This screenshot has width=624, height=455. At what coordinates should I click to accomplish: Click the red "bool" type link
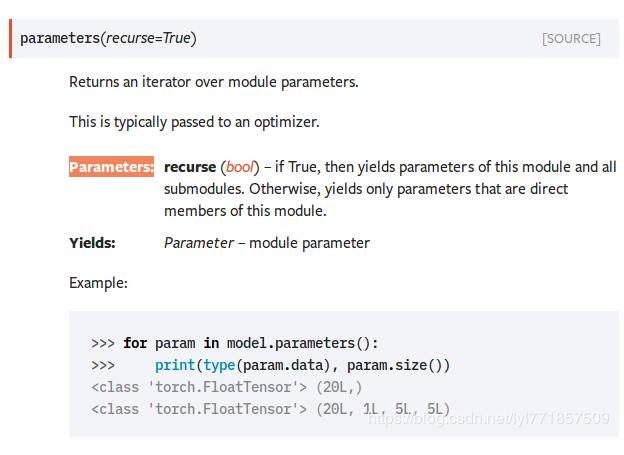click(x=241, y=167)
